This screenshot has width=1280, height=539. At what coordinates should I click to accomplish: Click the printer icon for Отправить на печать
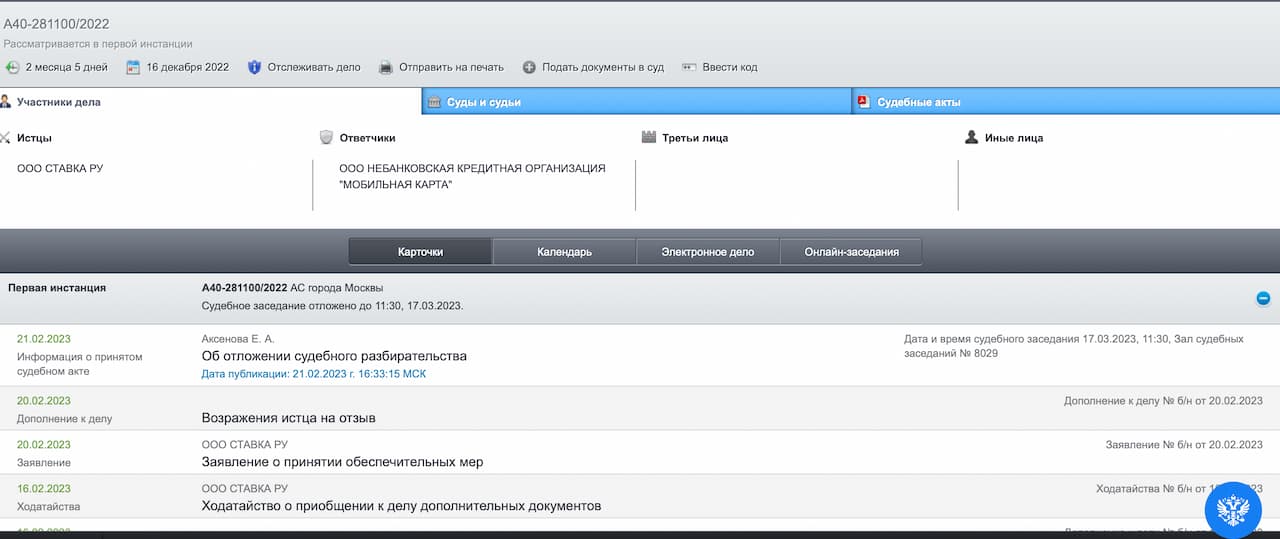pos(386,68)
